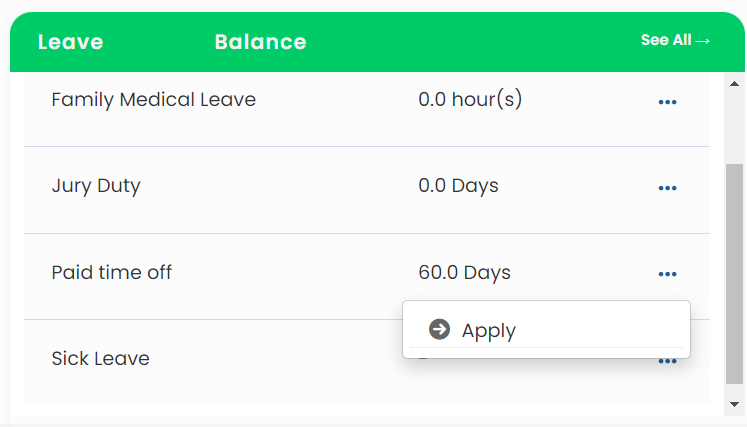Click the 0.0 hour(s) balance value
The height and width of the screenshot is (427, 747).
point(470,100)
